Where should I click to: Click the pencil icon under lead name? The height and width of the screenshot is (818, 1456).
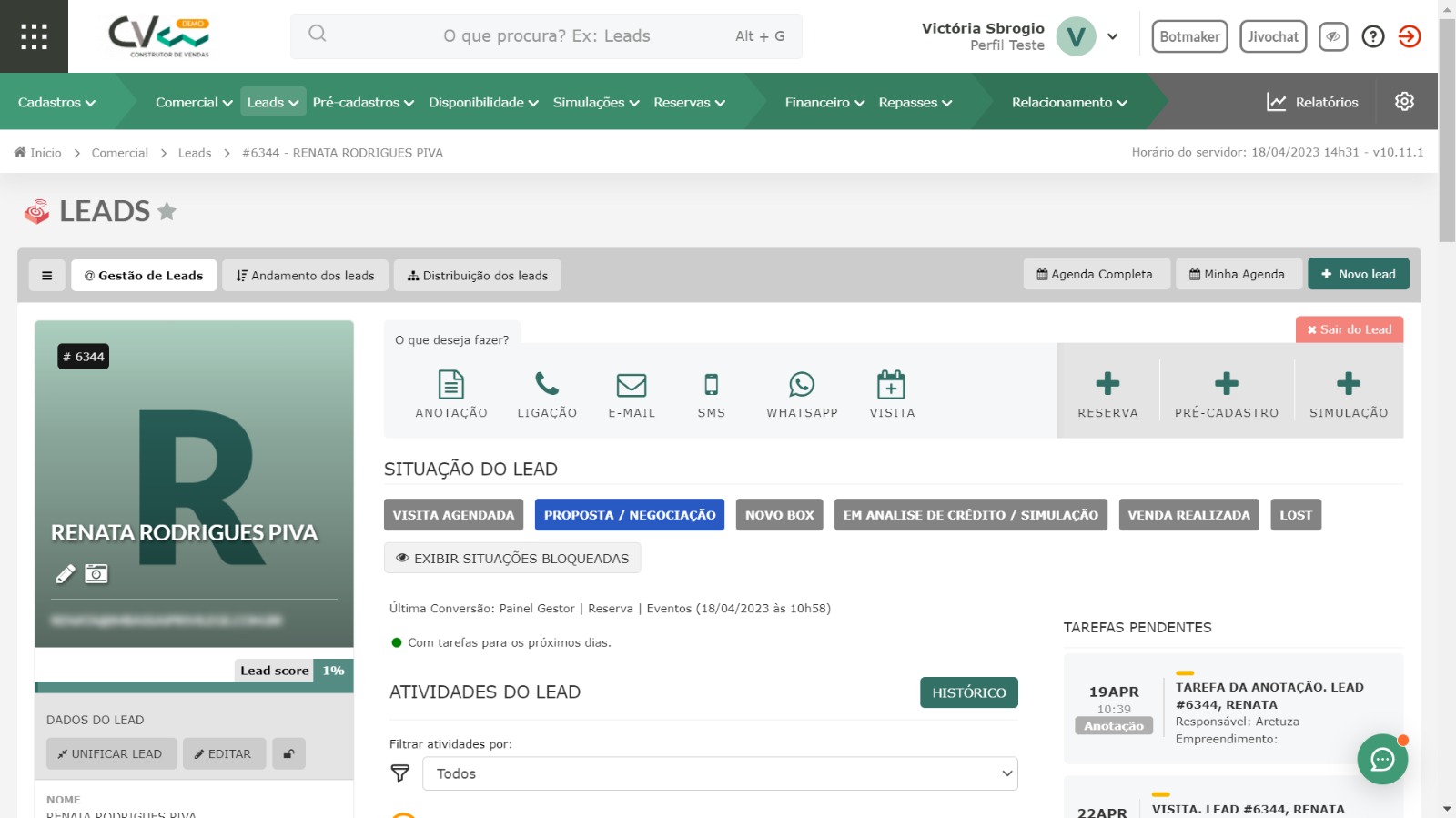[x=66, y=574]
